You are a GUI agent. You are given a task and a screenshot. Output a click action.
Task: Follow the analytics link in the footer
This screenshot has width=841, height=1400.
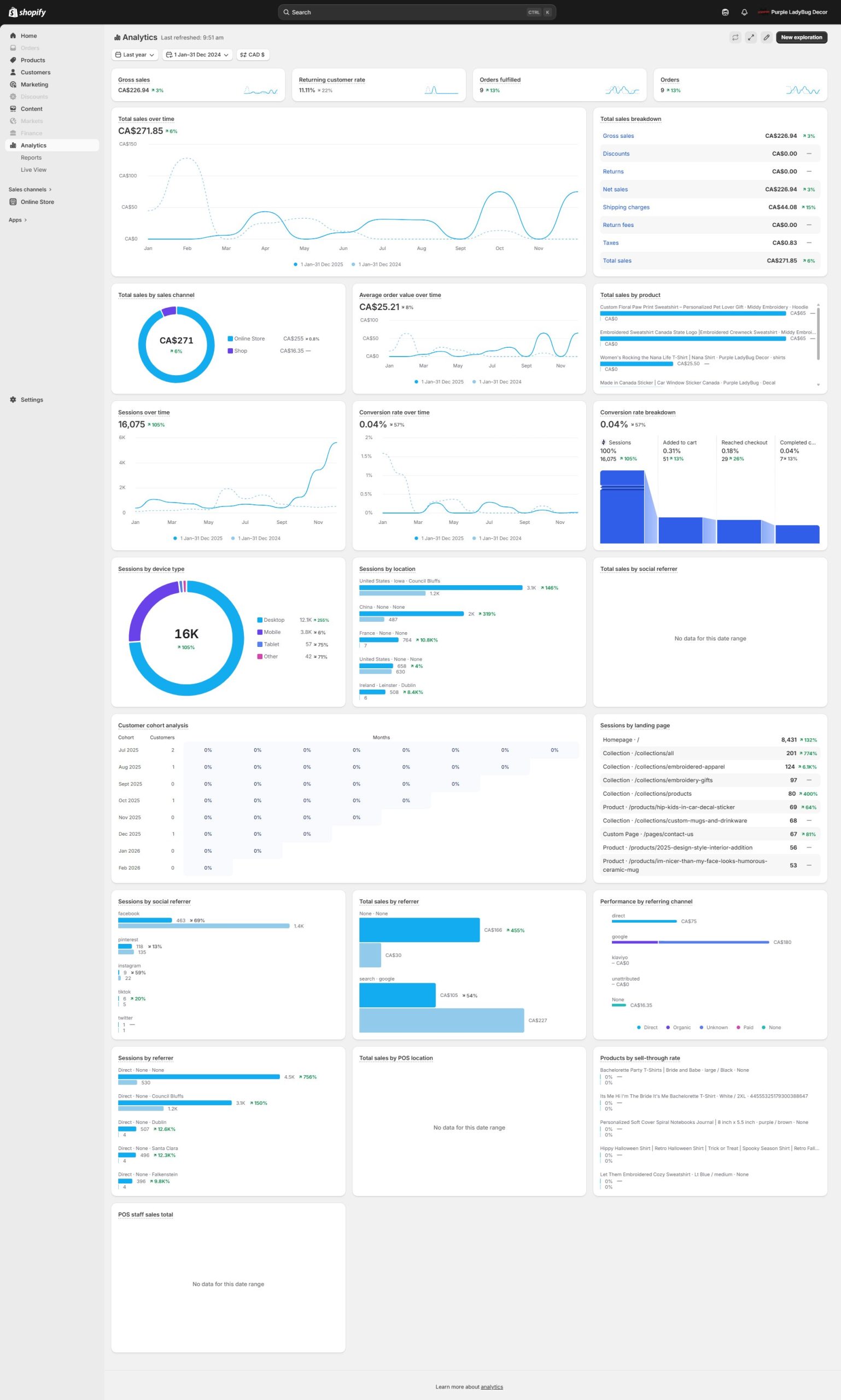pyautogui.click(x=492, y=1386)
